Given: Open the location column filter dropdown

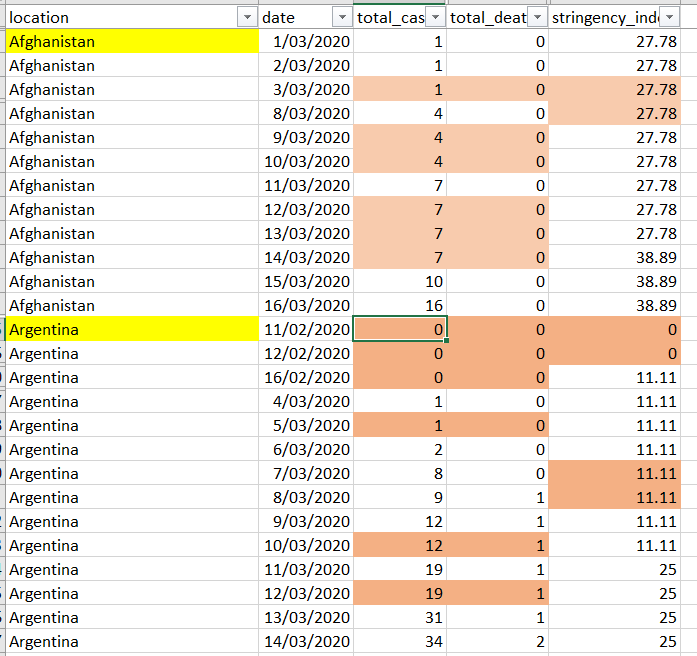Looking at the screenshot, I should [x=247, y=18].
